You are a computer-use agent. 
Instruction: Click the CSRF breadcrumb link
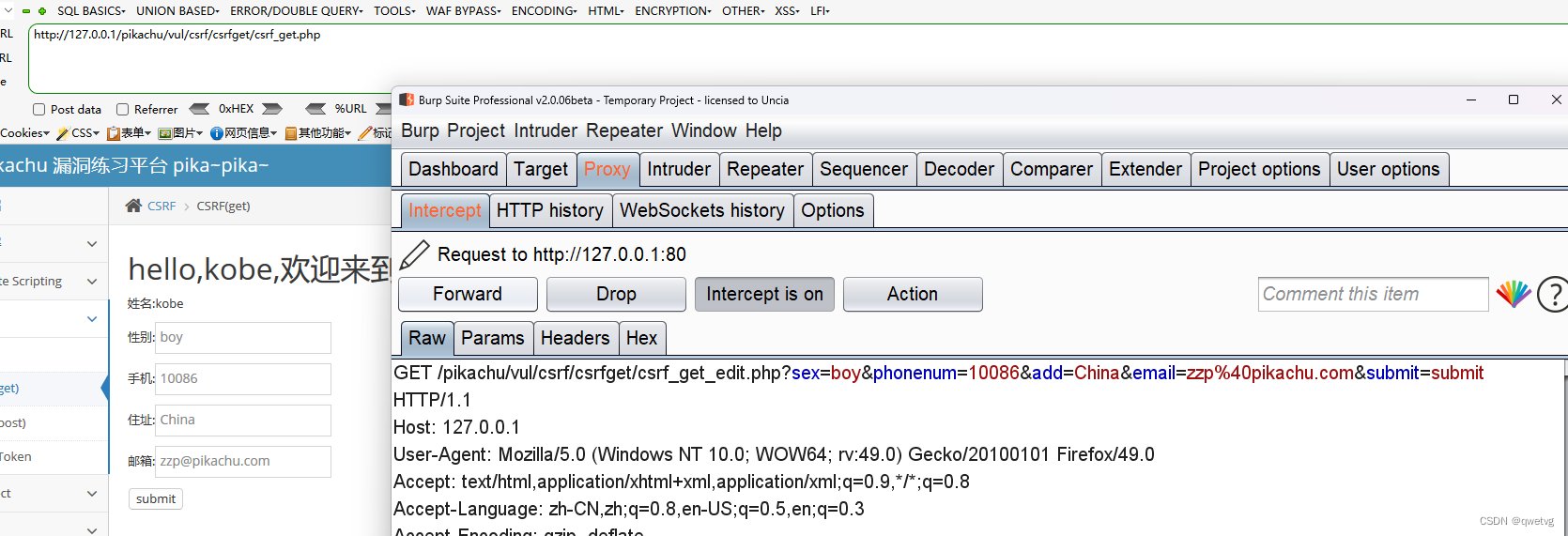[x=161, y=206]
